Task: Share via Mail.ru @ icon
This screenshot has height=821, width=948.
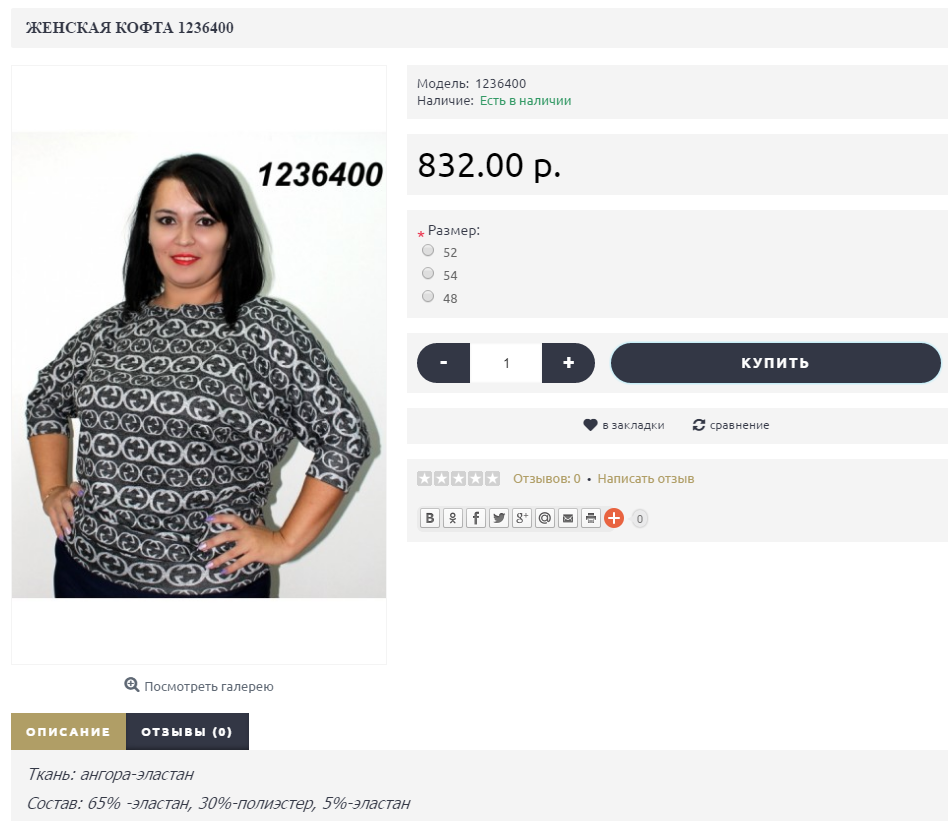Action: 545,518
